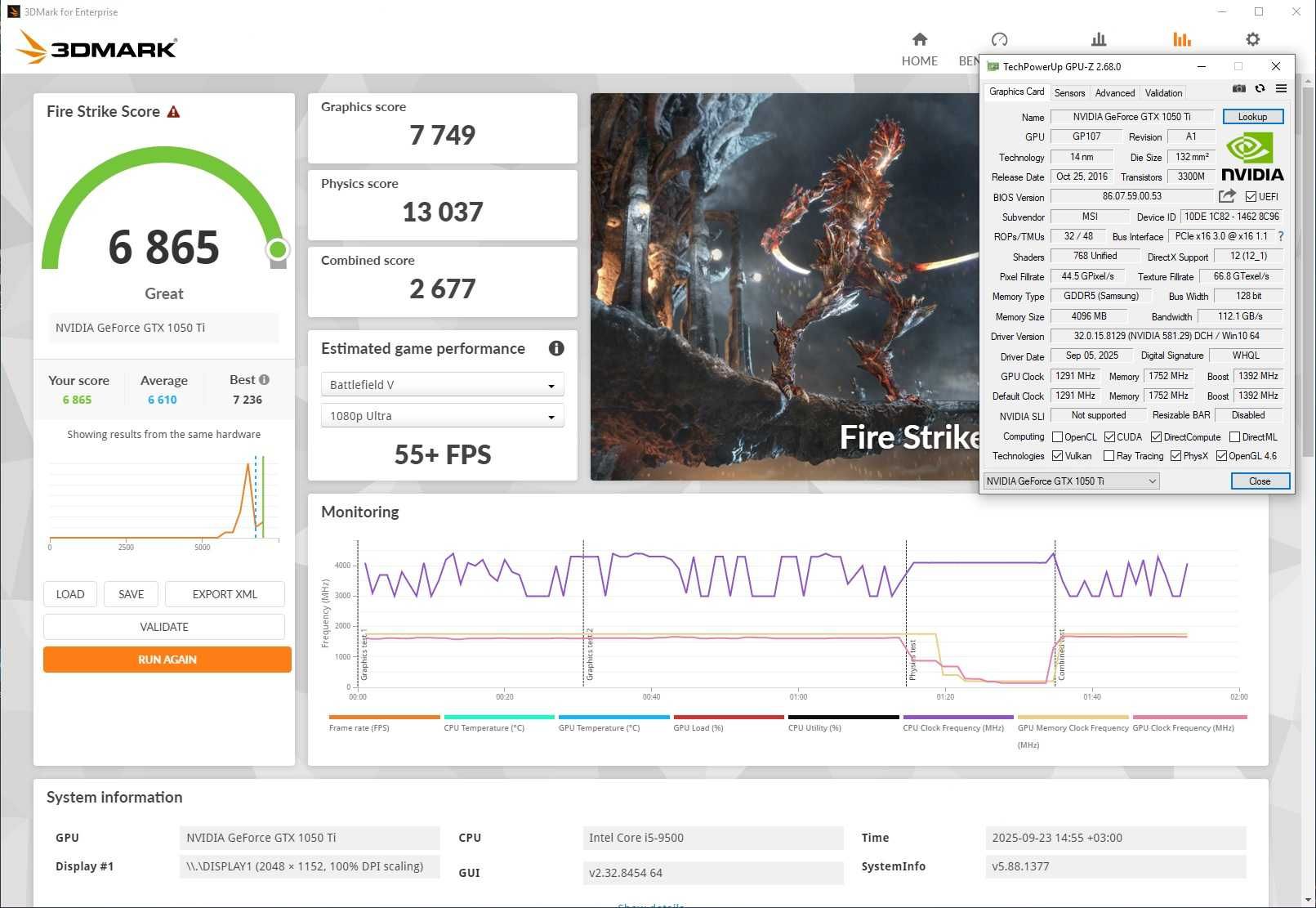Click the green knob on the score gauge

(x=278, y=249)
